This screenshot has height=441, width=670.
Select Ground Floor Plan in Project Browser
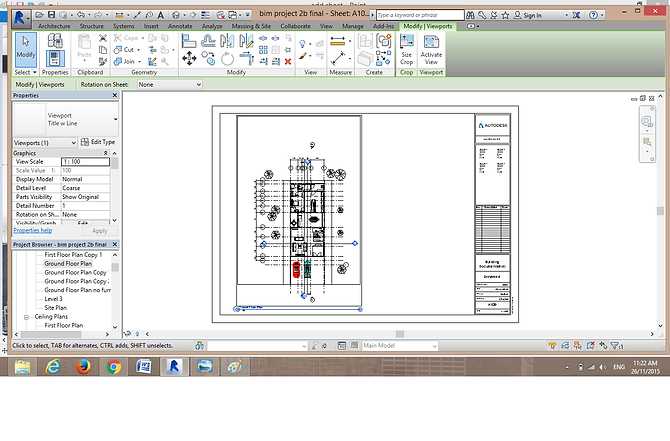68,264
